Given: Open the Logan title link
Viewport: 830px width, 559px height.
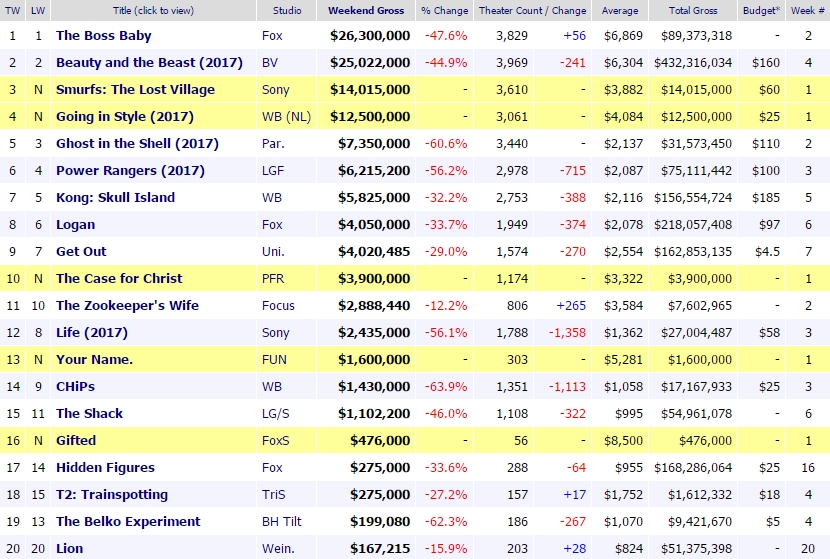Looking at the screenshot, I should tap(76, 224).
